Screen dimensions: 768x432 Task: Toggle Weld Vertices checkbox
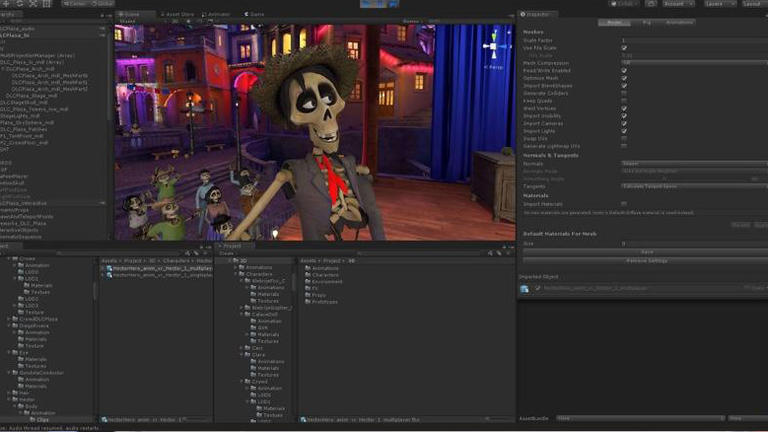point(624,108)
